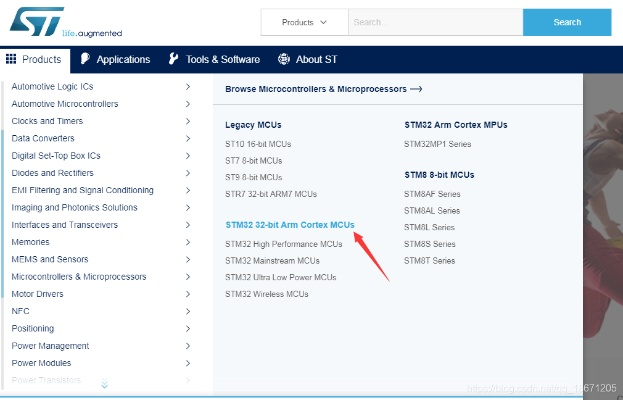Image resolution: width=623 pixels, height=400 pixels.
Task: Select STM8AF Series link
Action: 432,194
